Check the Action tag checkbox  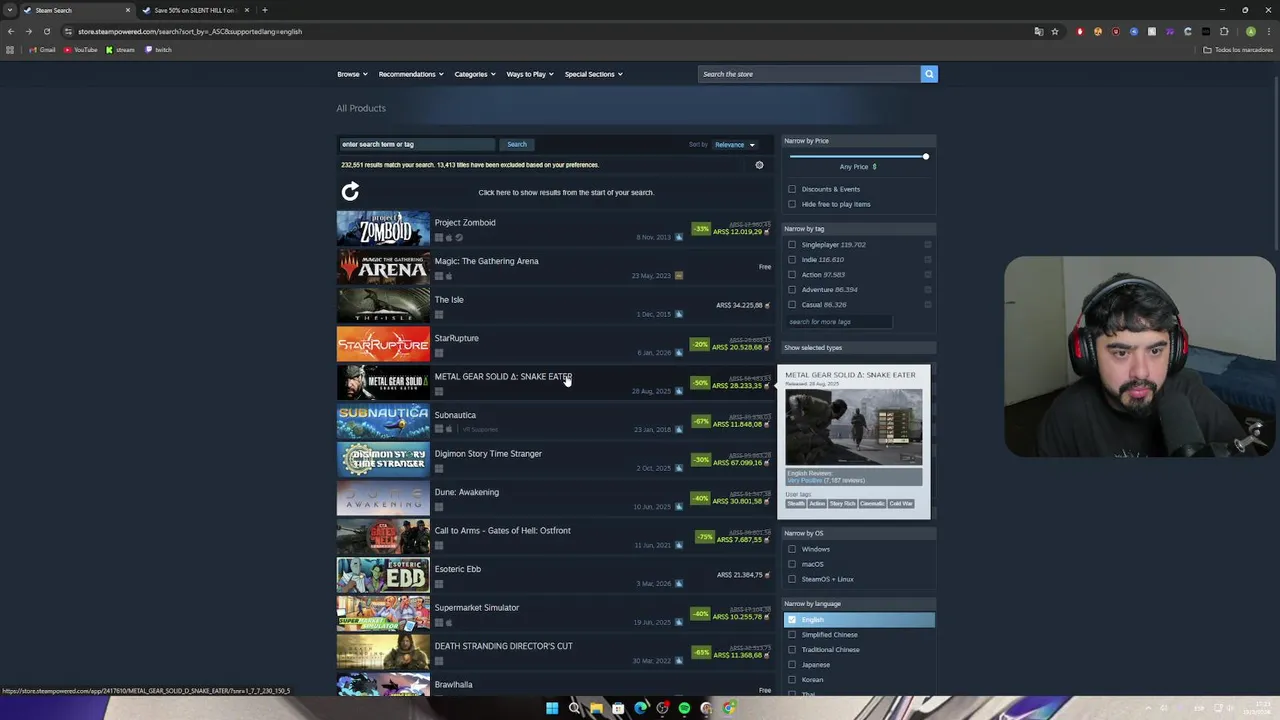tap(792, 275)
